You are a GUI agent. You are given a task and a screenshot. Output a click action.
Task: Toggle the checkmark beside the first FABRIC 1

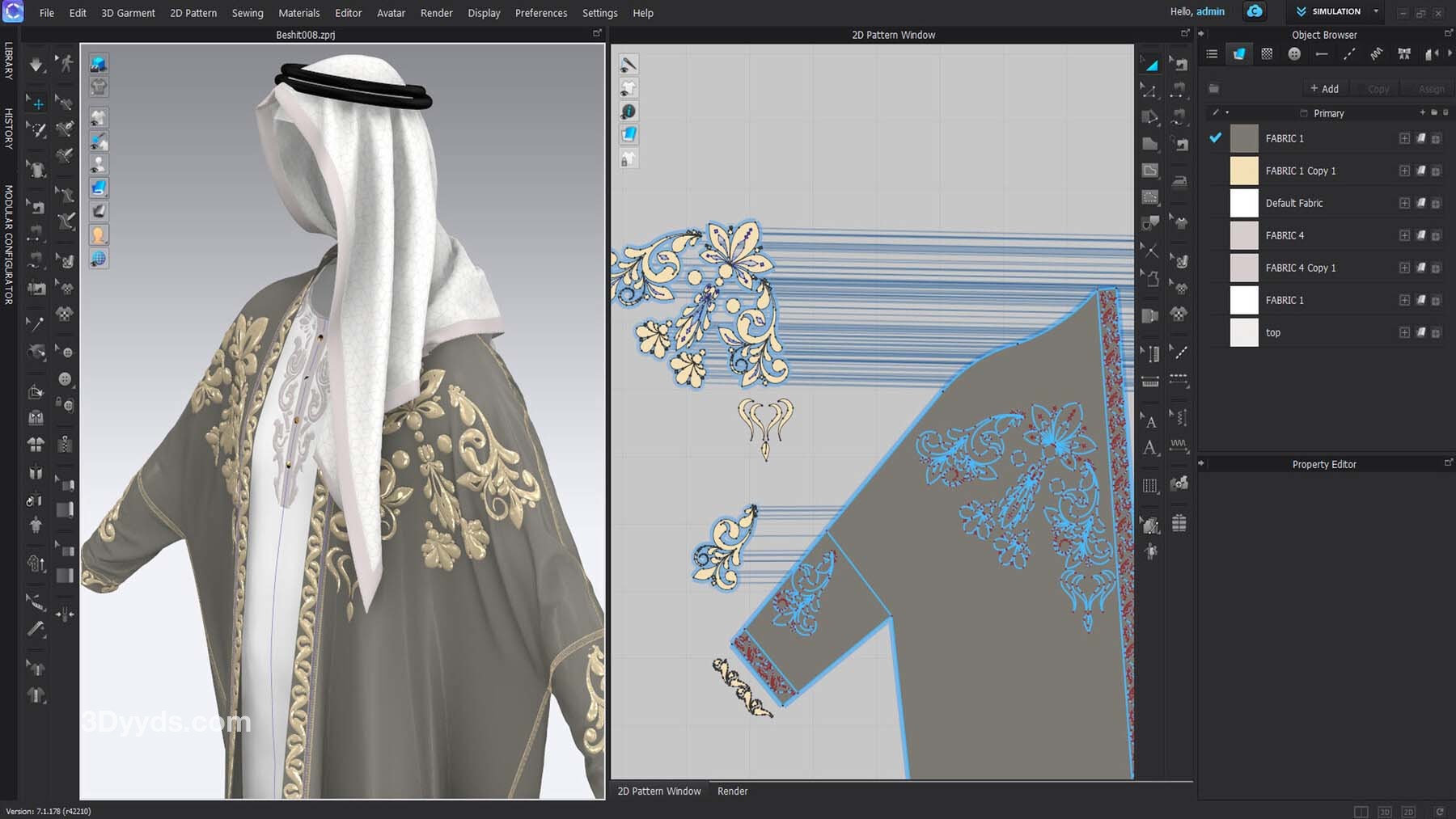coord(1215,138)
